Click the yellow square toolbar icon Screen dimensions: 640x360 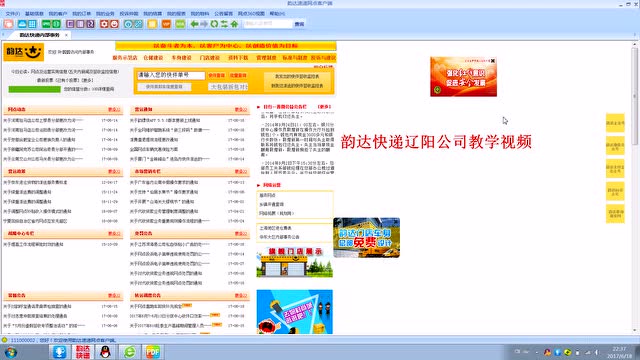152,24
